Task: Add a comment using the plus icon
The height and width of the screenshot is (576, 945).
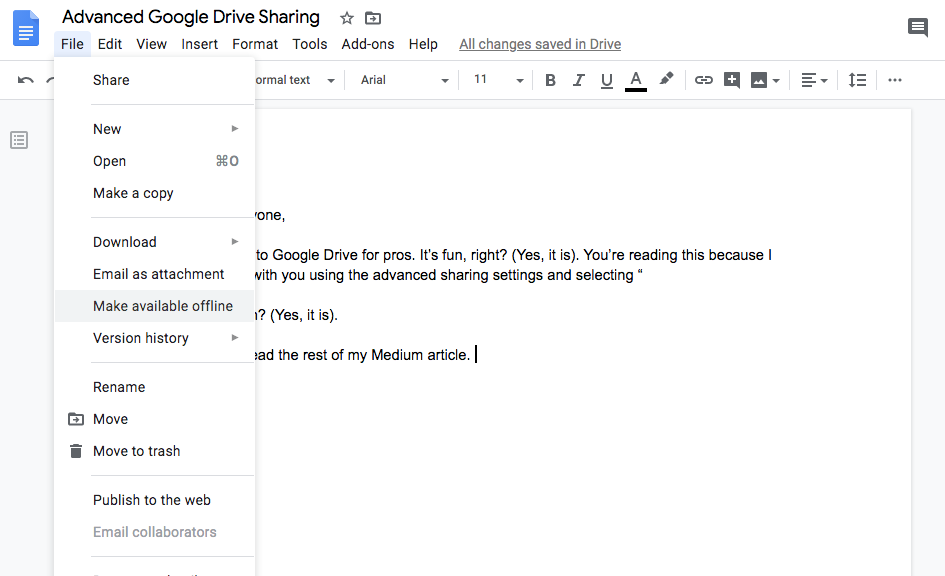Action: point(732,80)
